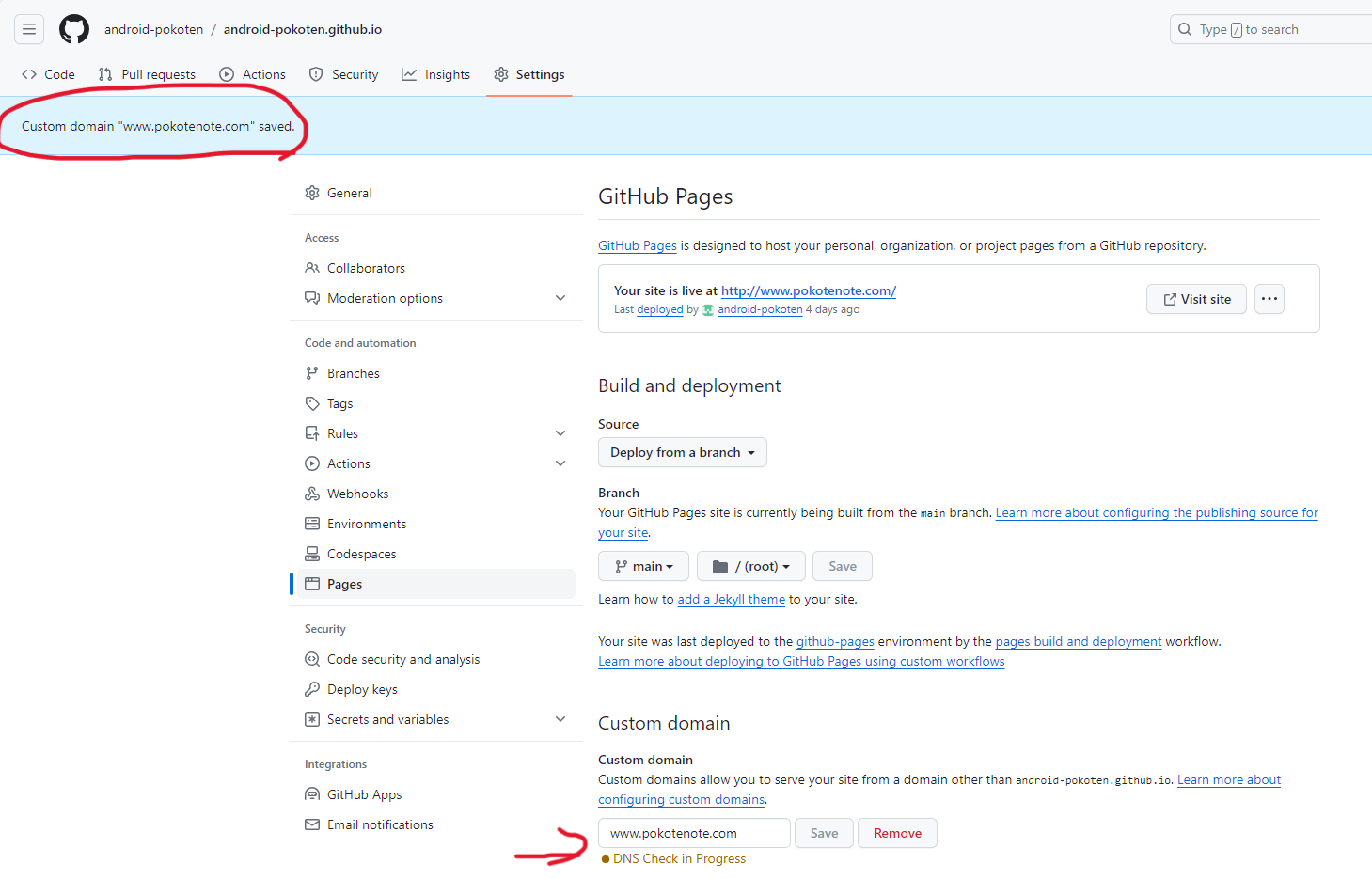1372x879 pixels.
Task: Click the custom domain input field
Action: coord(694,833)
